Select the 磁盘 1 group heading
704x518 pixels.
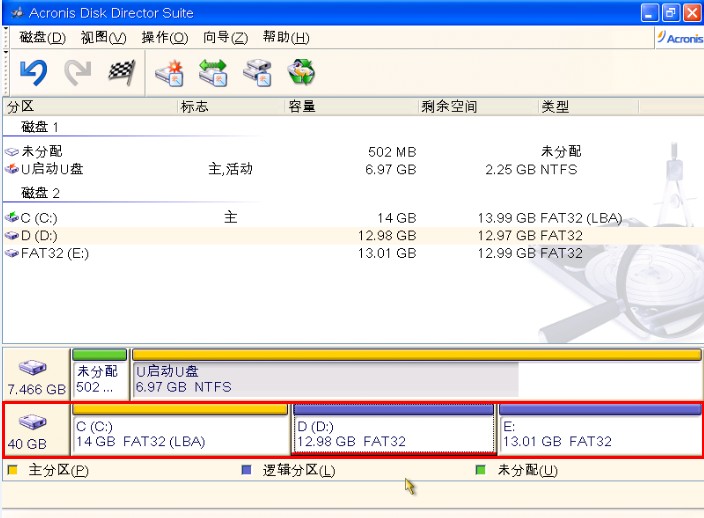tap(40, 127)
